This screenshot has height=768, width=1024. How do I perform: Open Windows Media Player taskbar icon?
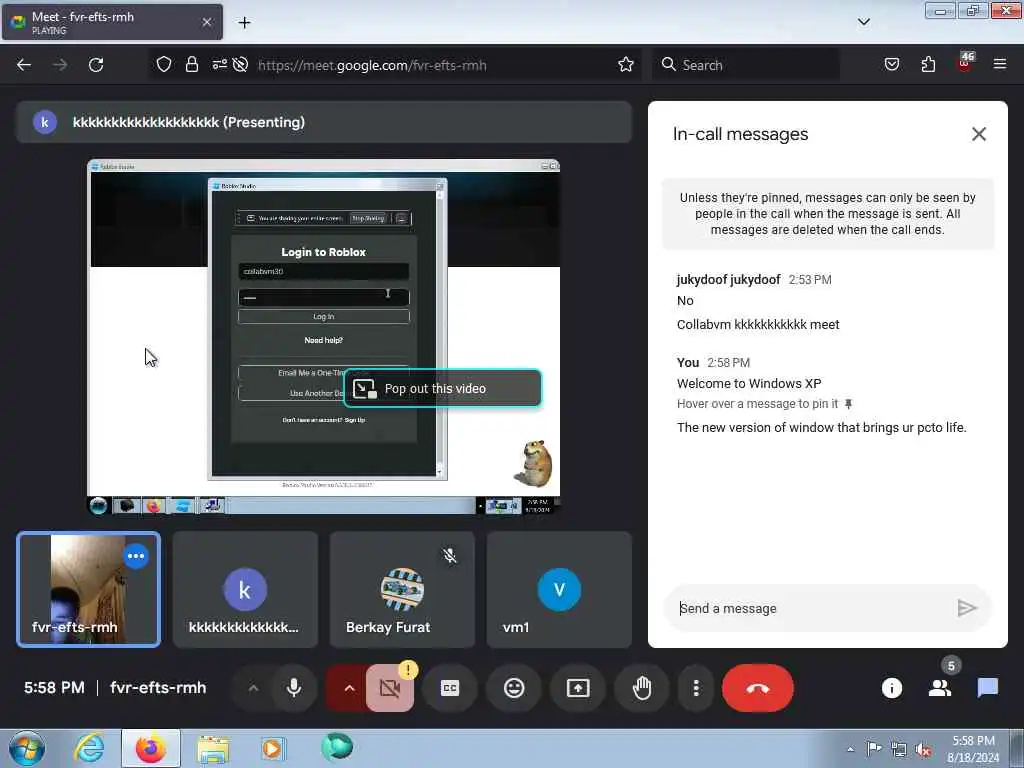tap(273, 748)
